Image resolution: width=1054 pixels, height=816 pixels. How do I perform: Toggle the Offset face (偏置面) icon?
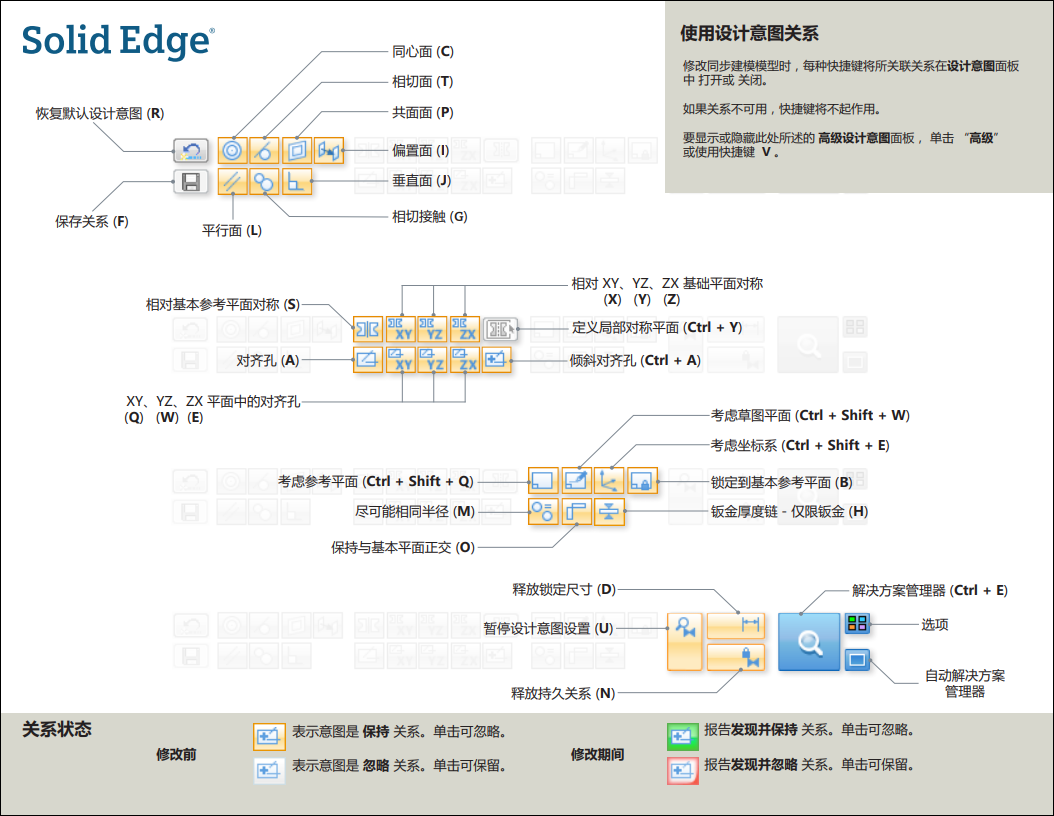click(328, 151)
